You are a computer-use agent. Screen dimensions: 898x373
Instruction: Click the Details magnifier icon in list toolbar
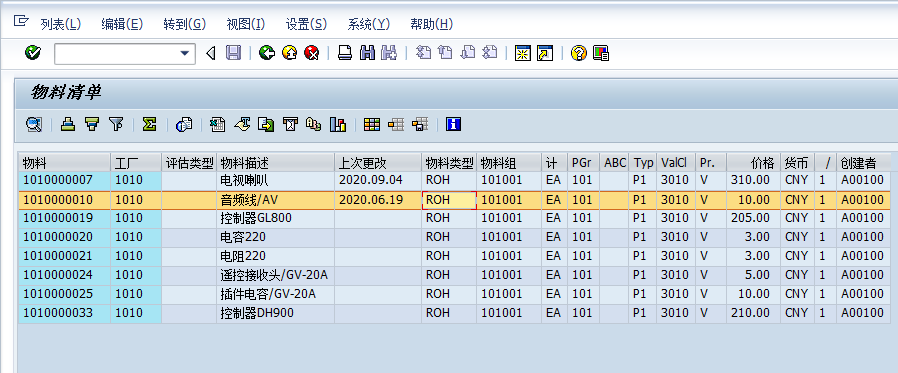pyautogui.click(x=34, y=124)
